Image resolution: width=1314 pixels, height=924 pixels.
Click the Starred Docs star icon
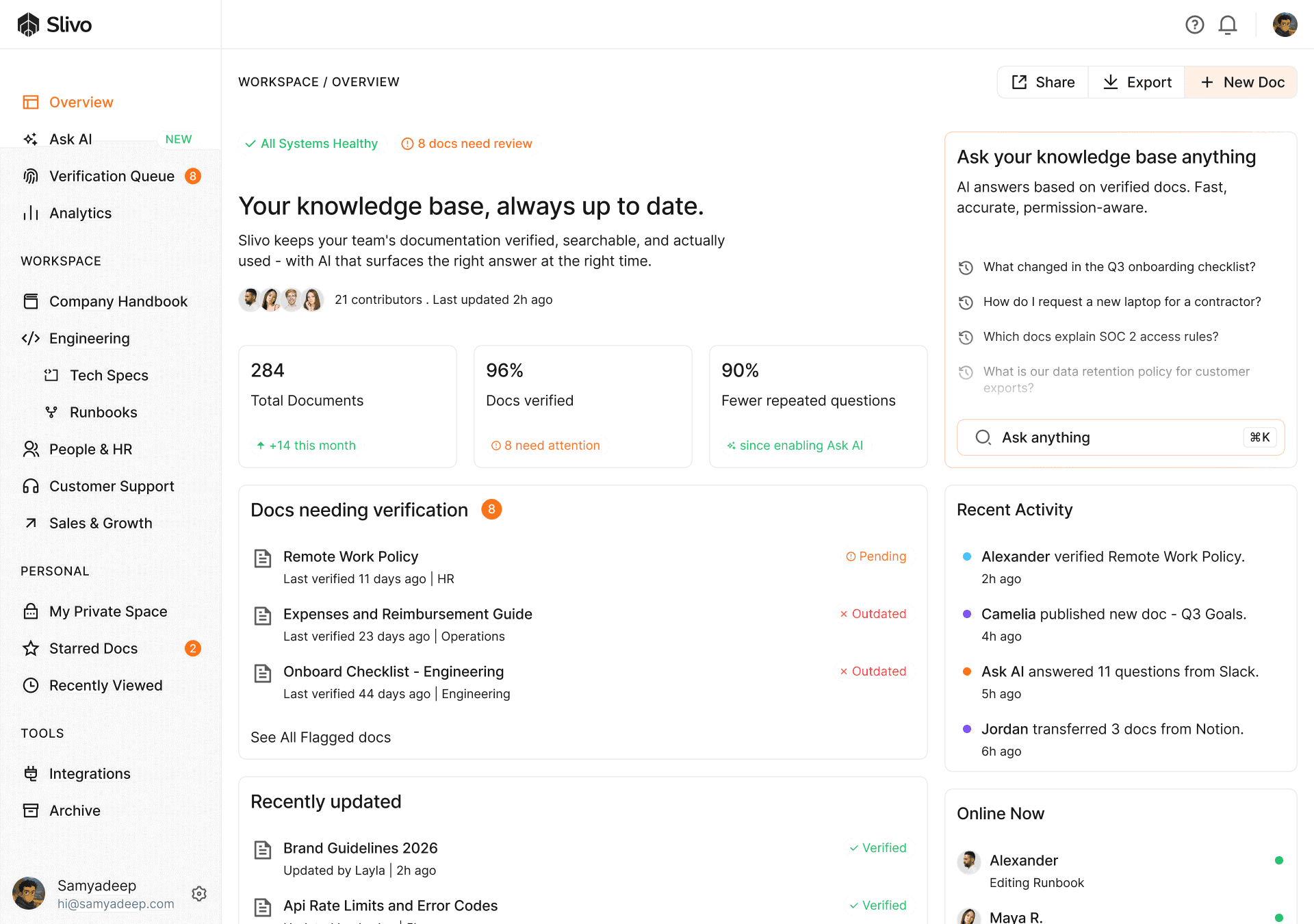pyautogui.click(x=31, y=648)
